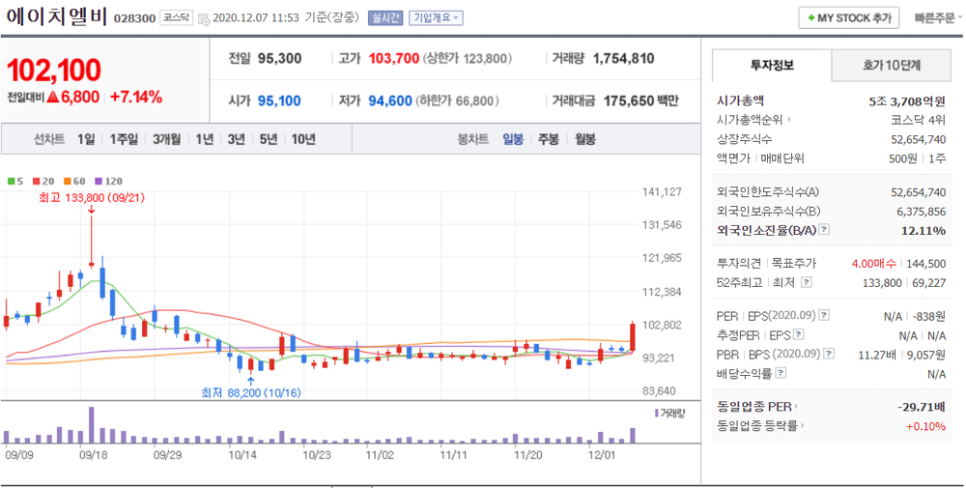The height and width of the screenshot is (488, 966).
Task: Click the 시가 value 95,100
Action: click(279, 100)
